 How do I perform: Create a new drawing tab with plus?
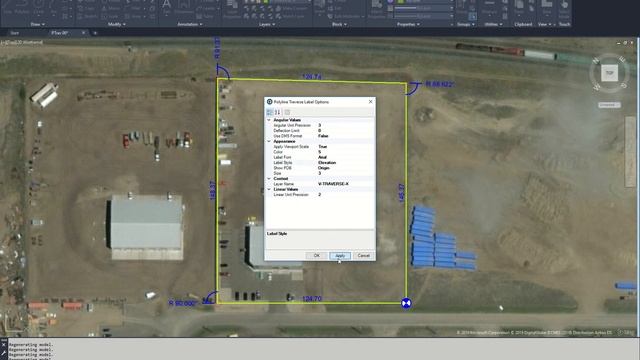coord(95,33)
